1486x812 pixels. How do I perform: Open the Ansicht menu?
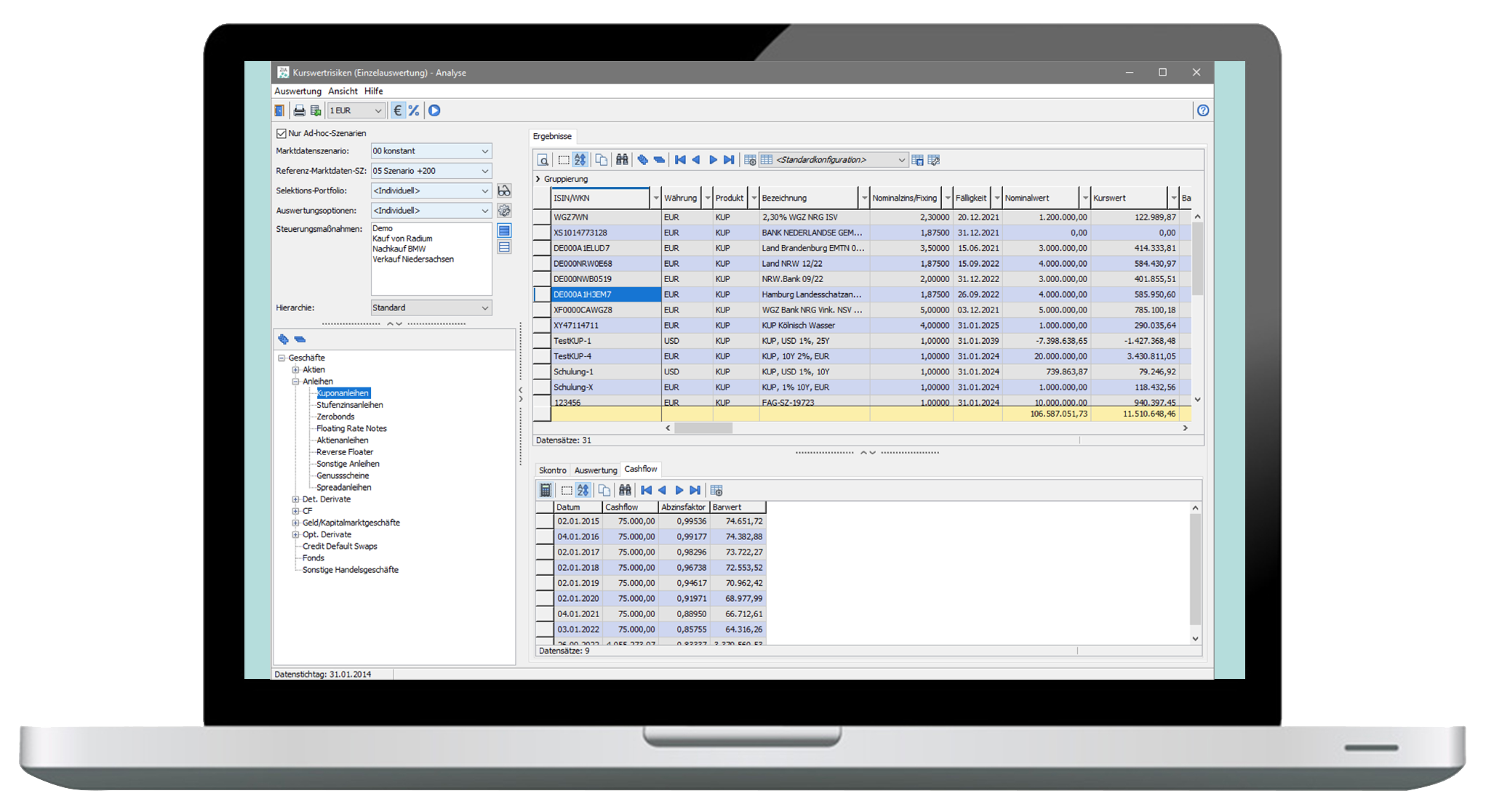click(x=343, y=92)
